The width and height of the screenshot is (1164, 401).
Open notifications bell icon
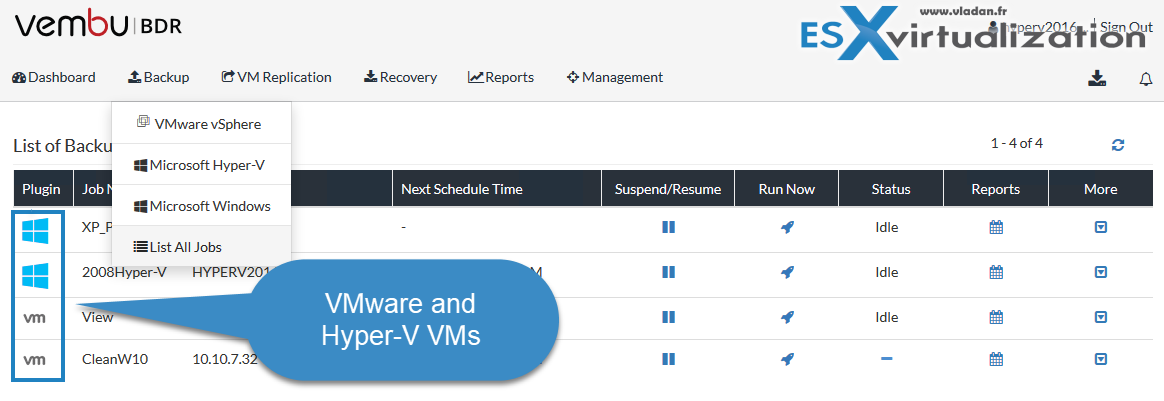[1145, 79]
